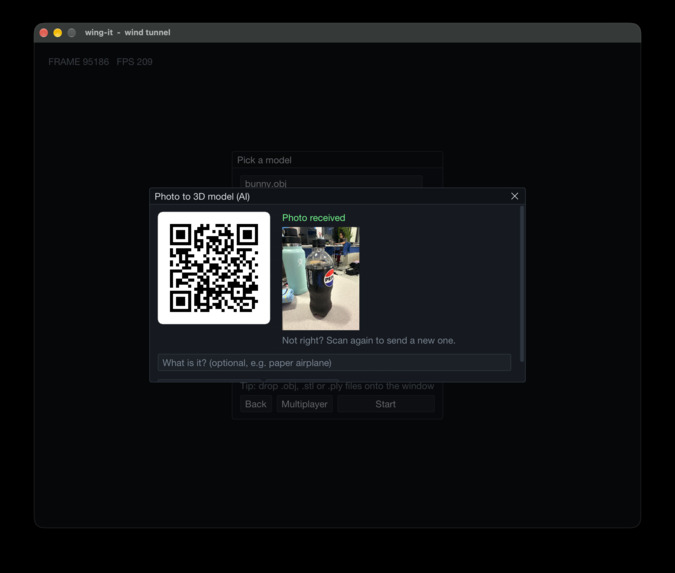This screenshot has width=675, height=573.
Task: Select the bunny.obj model field
Action: pos(331,182)
